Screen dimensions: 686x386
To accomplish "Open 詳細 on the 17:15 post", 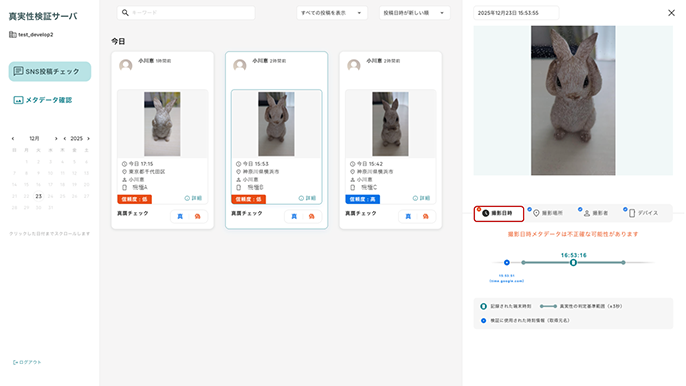I will pos(193,198).
